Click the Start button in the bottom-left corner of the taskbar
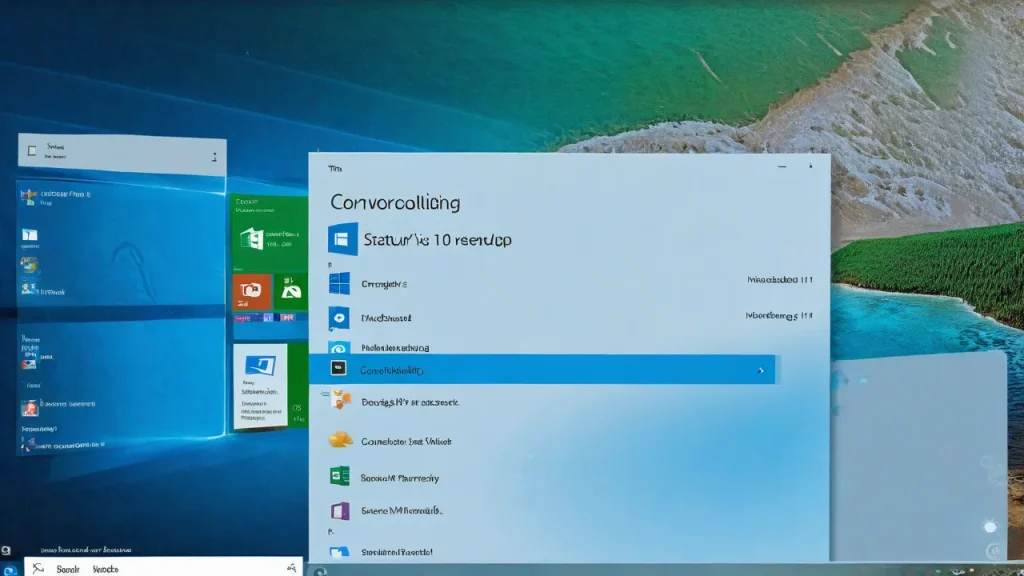This screenshot has height=576, width=1024. pyautogui.click(x=10, y=569)
